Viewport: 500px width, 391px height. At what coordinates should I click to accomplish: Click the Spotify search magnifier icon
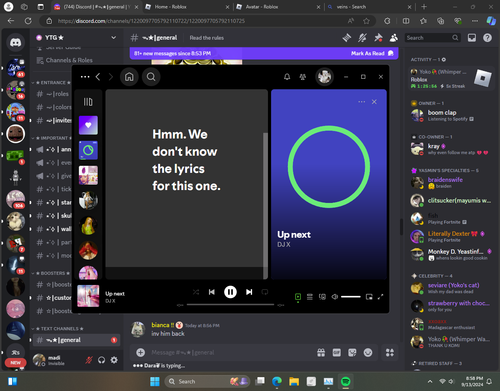pos(151,77)
